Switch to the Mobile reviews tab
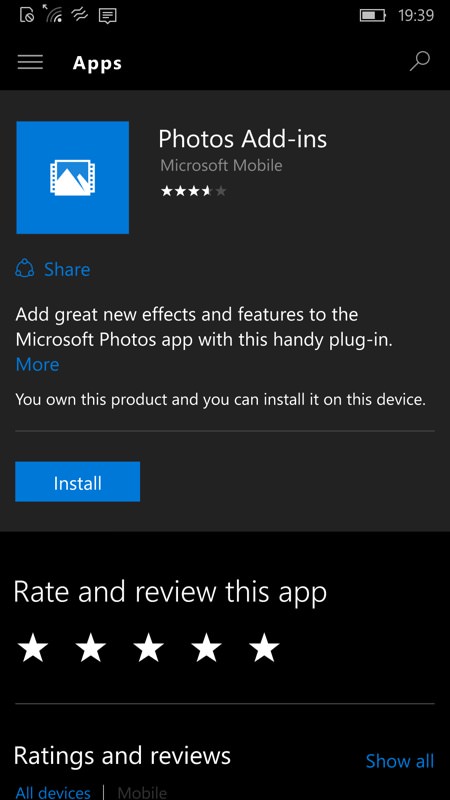The width and height of the screenshot is (450, 800). (x=142, y=792)
